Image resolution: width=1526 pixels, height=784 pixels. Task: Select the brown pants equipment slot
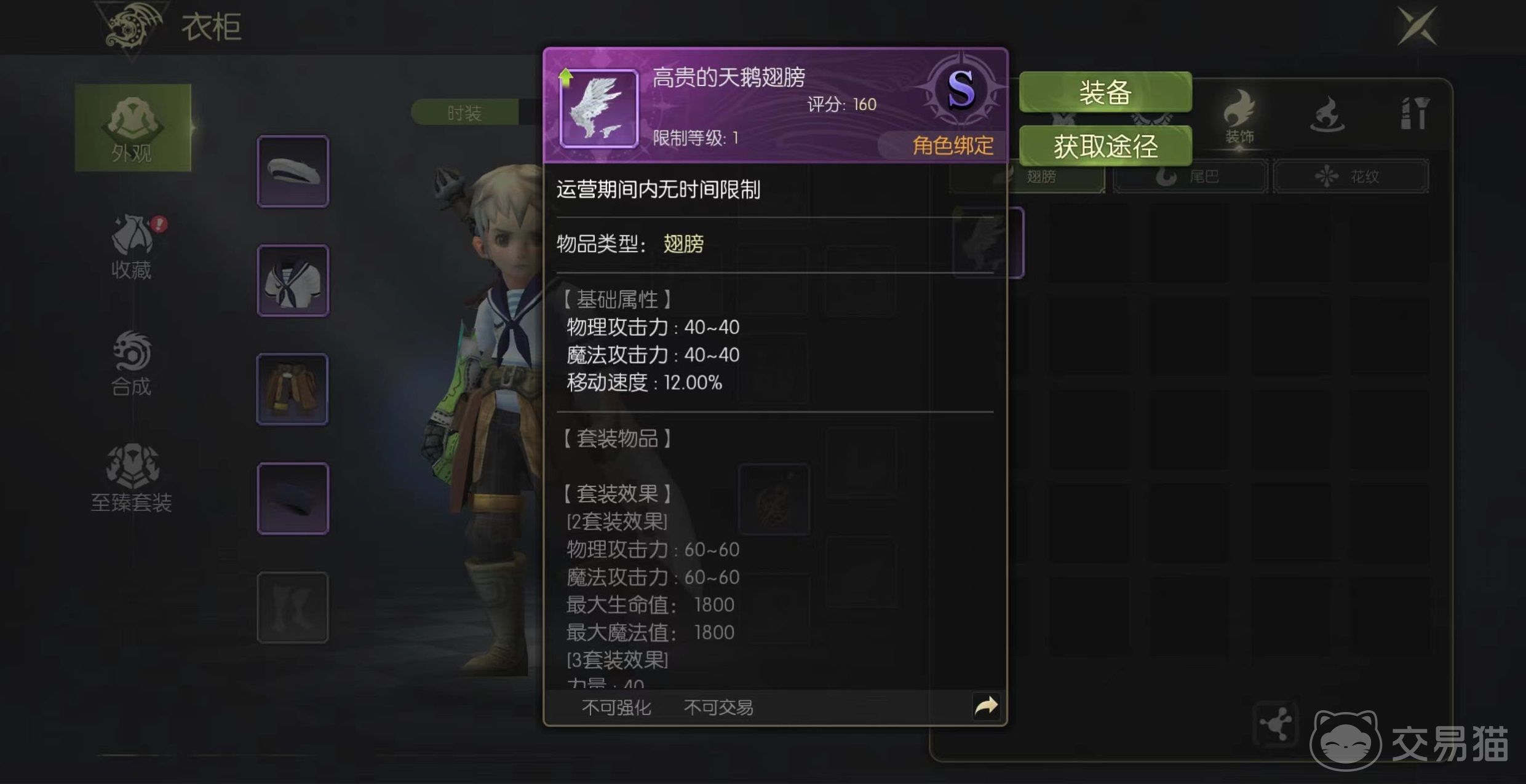tap(293, 389)
